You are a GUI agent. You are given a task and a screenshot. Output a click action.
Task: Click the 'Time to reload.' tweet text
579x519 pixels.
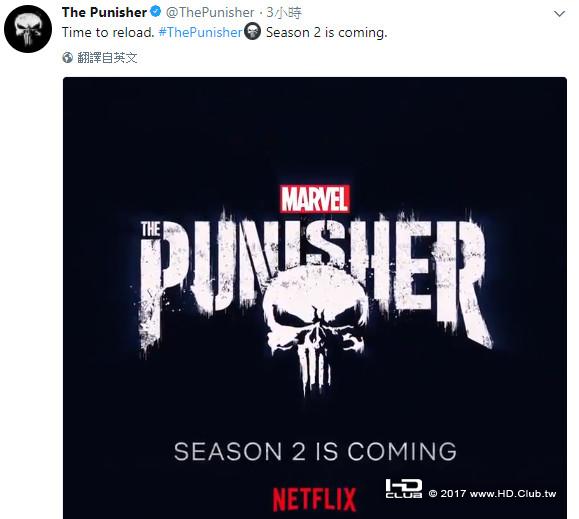click(108, 32)
